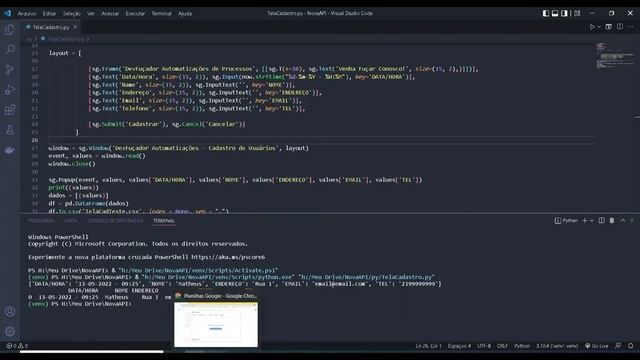Image resolution: width=640 pixels, height=360 pixels.
Task: Open notifications bell in status bar
Action: click(631, 346)
